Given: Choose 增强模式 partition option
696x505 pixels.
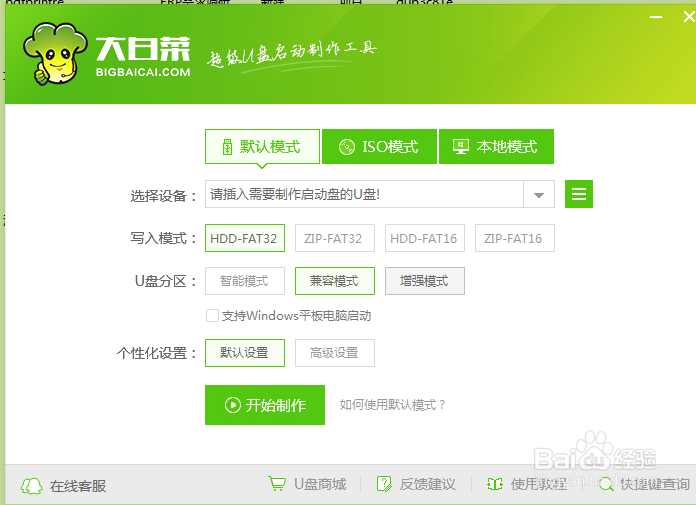Looking at the screenshot, I should click(x=425, y=281).
